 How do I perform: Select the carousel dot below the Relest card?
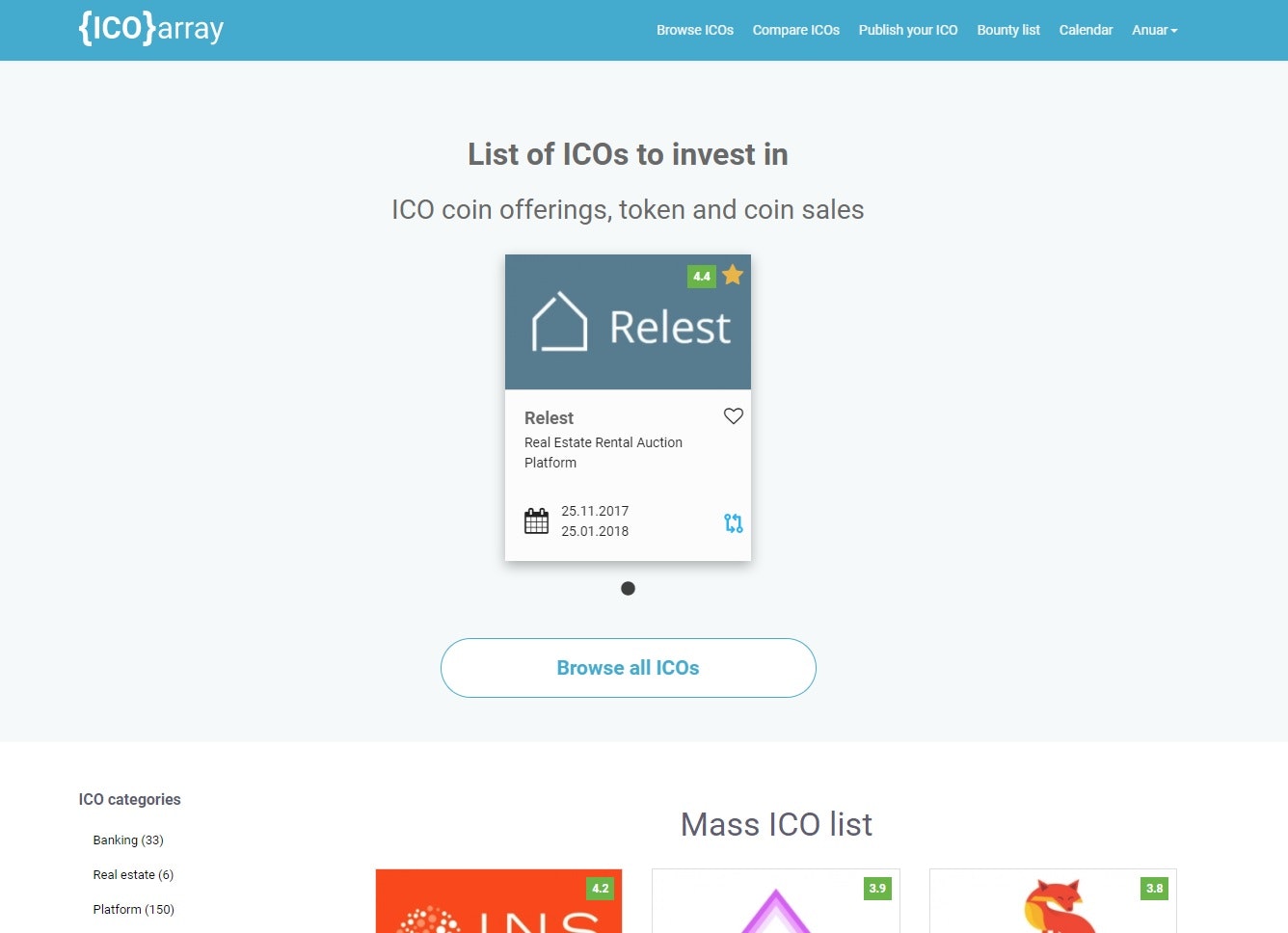point(628,588)
